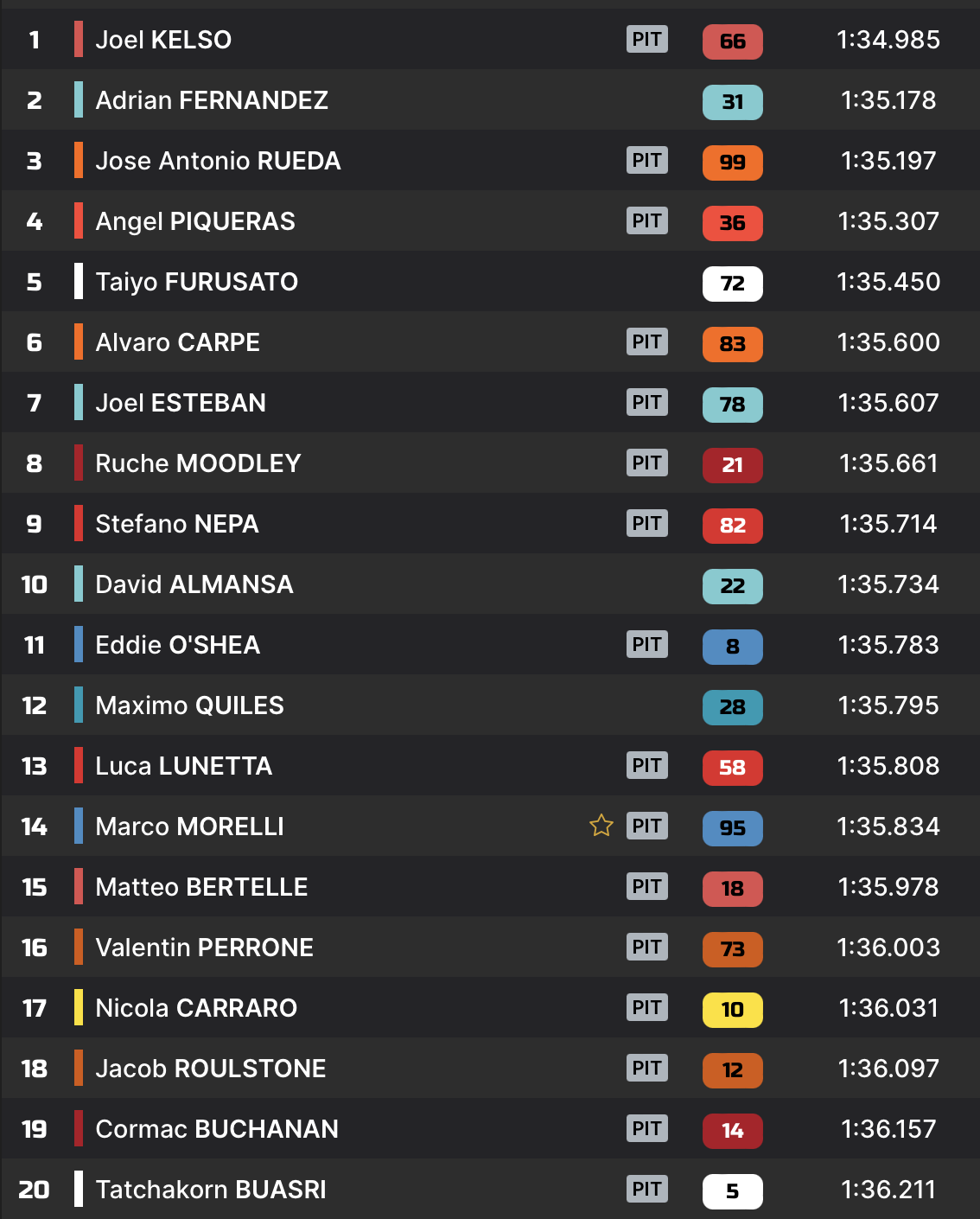Click the PIT tag for Nicola CARRARO
Image resolution: width=980 pixels, height=1219 pixels.
coord(646,1007)
